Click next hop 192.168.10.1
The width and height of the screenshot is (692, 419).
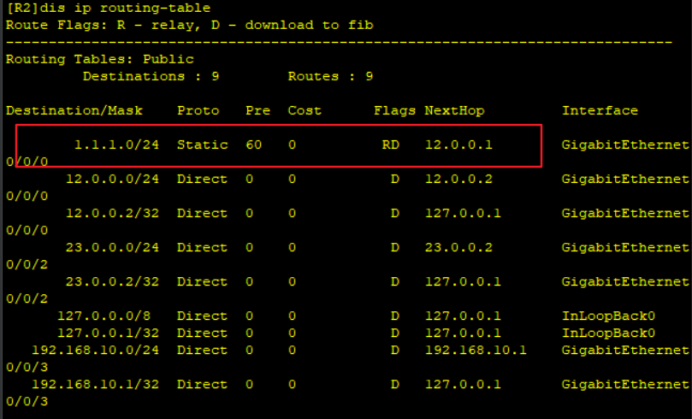(x=476, y=350)
